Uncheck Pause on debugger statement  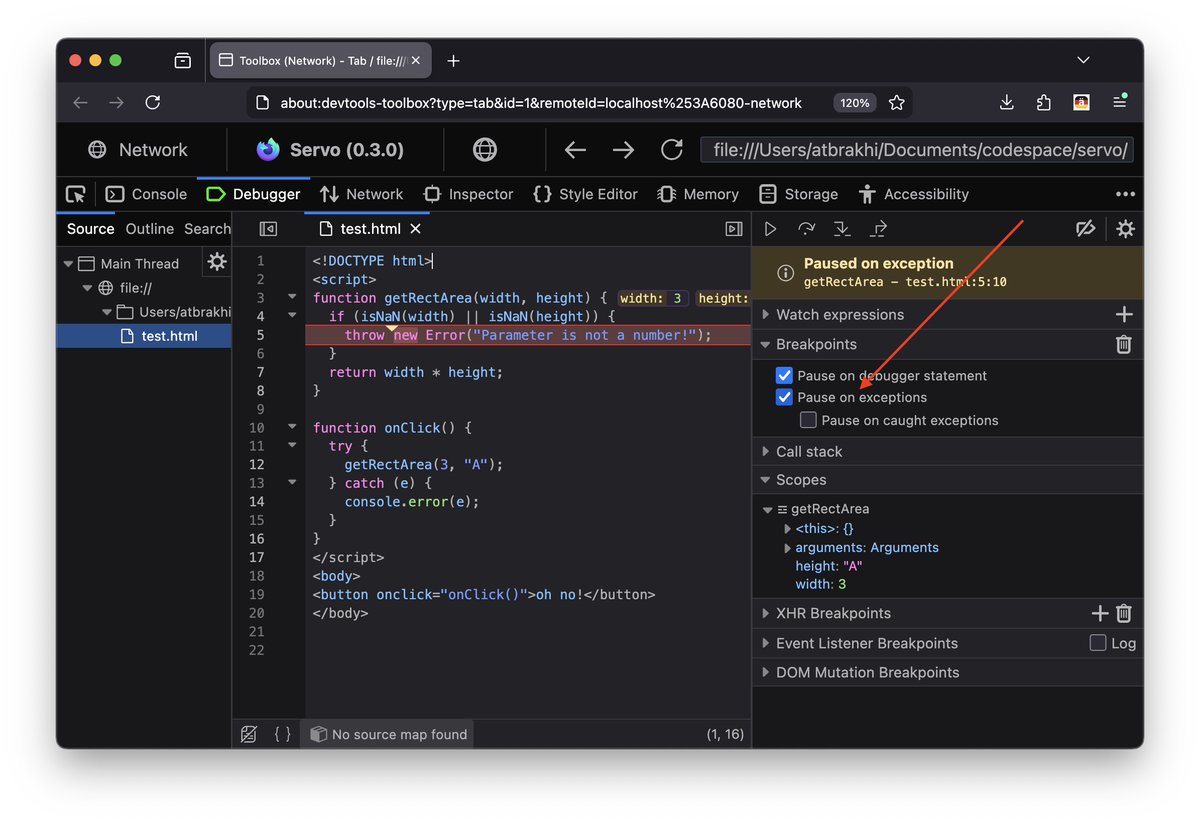click(x=784, y=376)
